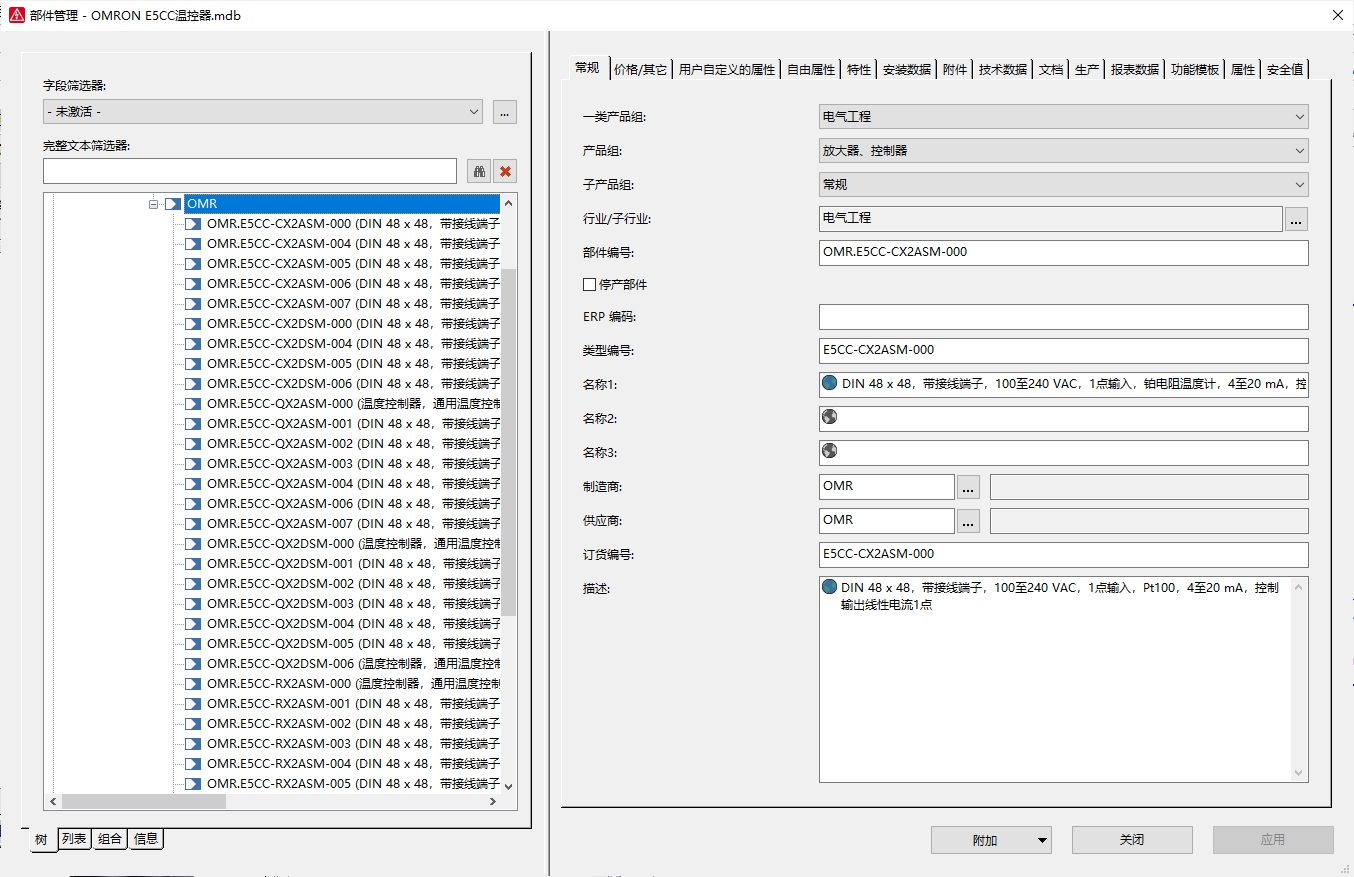1354x877 pixels.
Task: Switch to the 技术数据 tab
Action: tap(1002, 69)
